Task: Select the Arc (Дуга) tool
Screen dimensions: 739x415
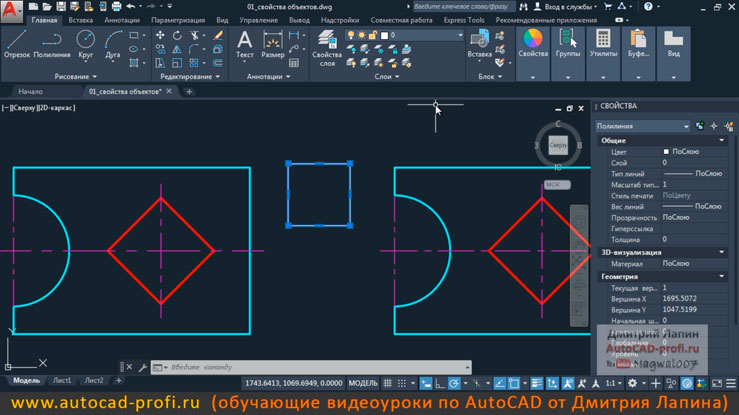Action: tap(113, 44)
